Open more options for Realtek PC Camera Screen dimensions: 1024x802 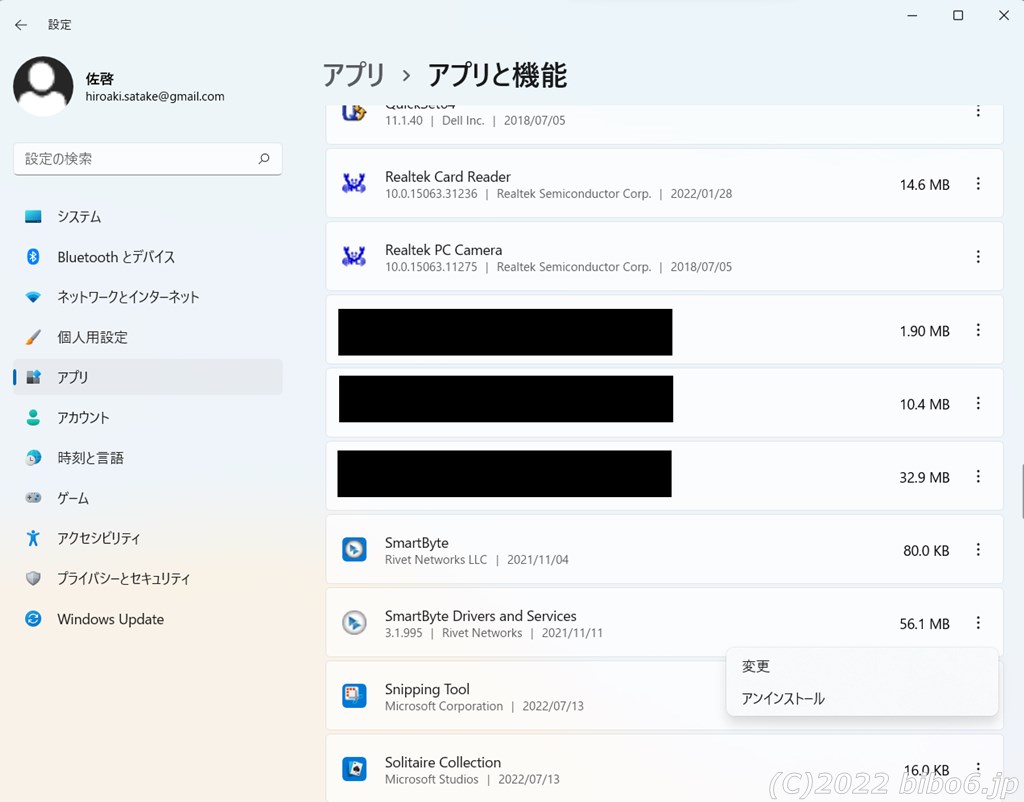pyautogui.click(x=978, y=257)
